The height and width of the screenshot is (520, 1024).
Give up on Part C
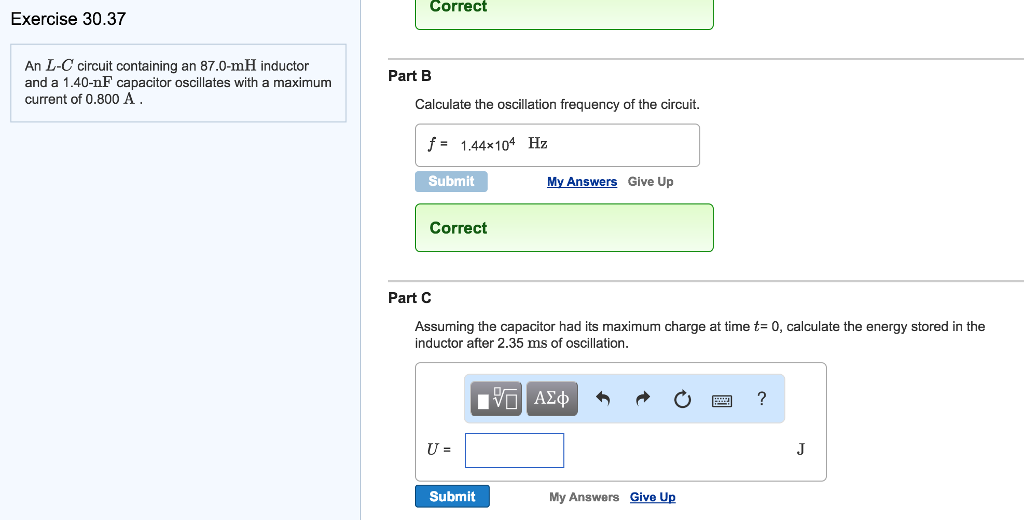coord(652,497)
